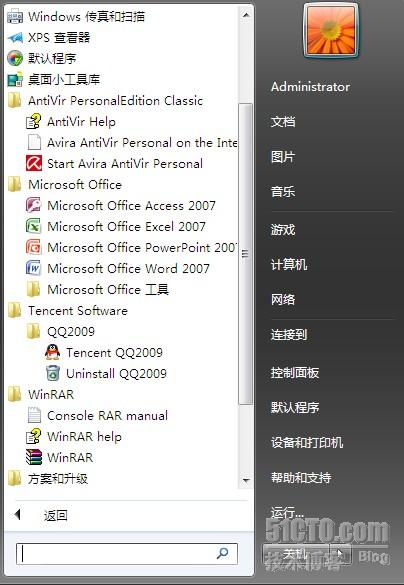Image resolution: width=404 pixels, height=585 pixels.
Task: Click the orange flower user account picture
Action: coord(331,31)
